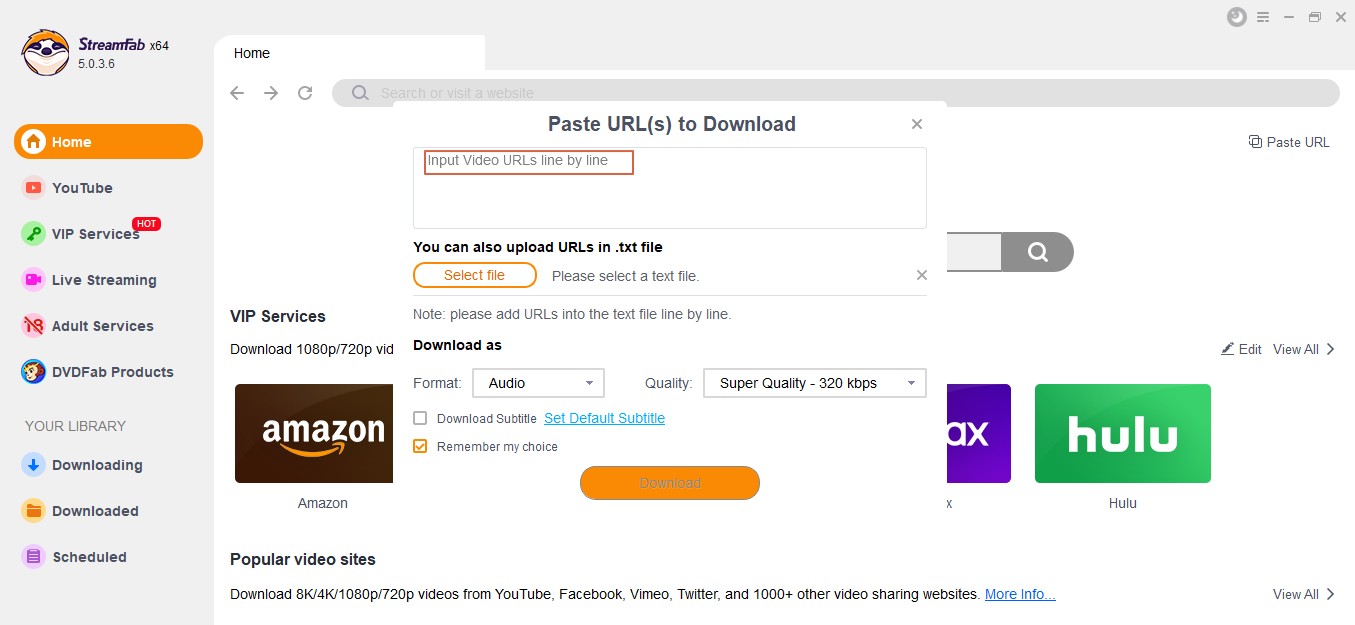Click Paste URL in top right

pyautogui.click(x=1289, y=142)
